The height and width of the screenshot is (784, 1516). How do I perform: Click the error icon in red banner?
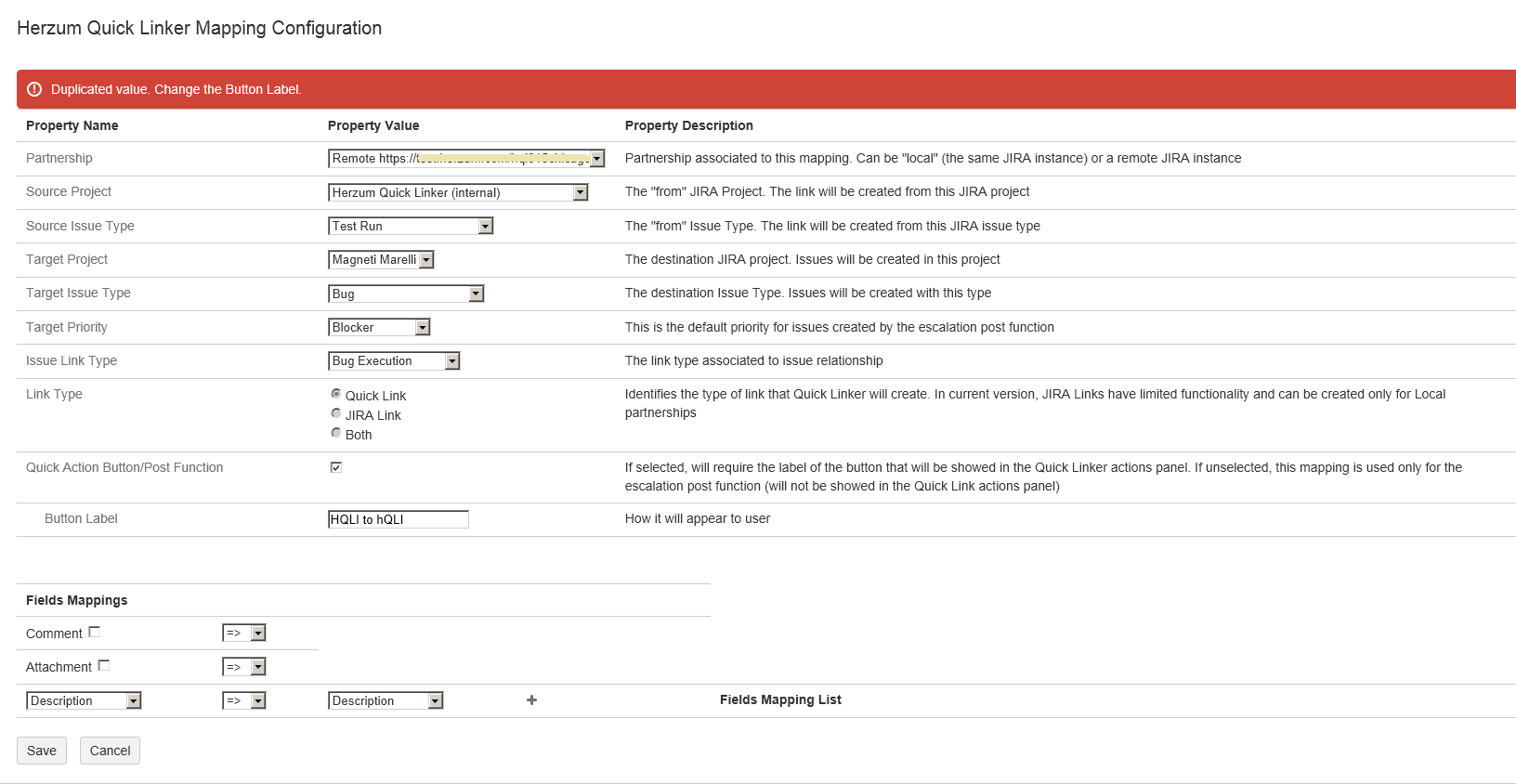(34, 89)
